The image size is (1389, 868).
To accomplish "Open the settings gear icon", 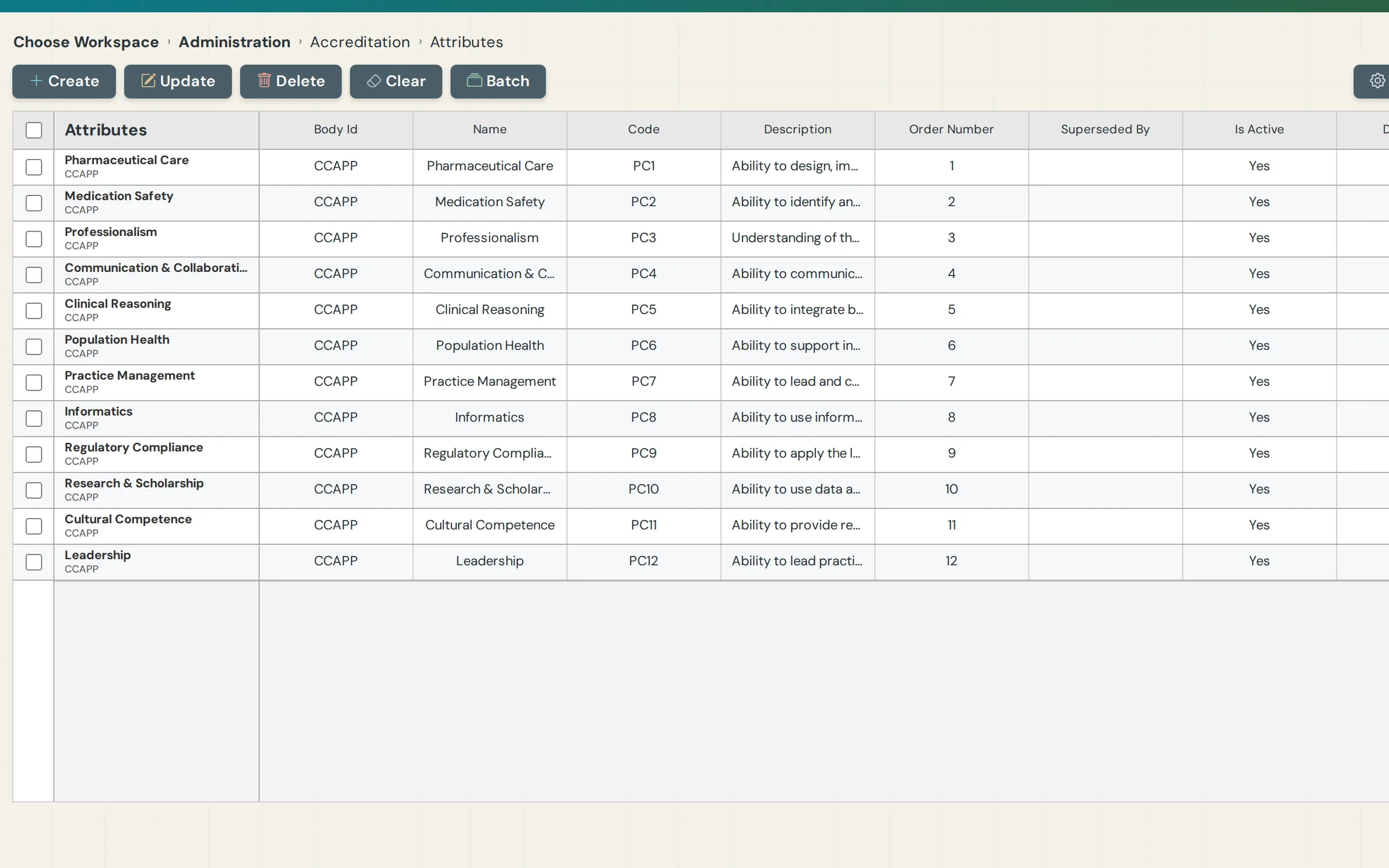I will 1377,81.
